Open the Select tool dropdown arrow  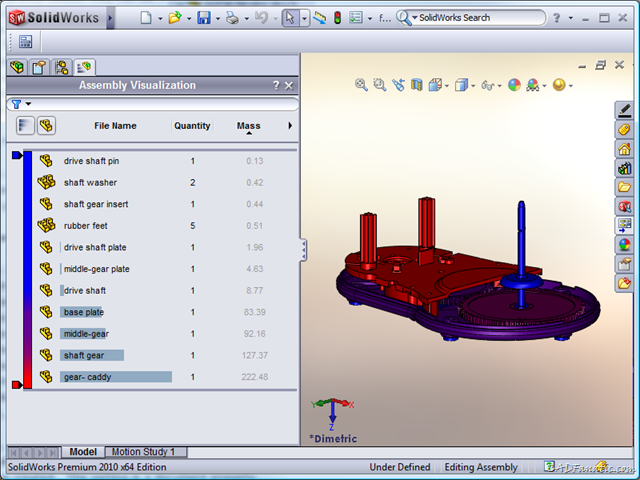(x=304, y=18)
